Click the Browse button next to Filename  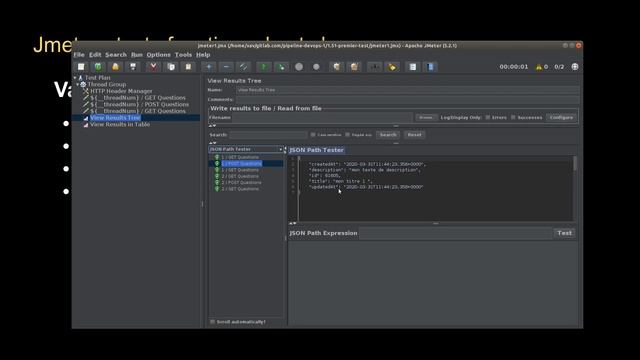(x=426, y=117)
